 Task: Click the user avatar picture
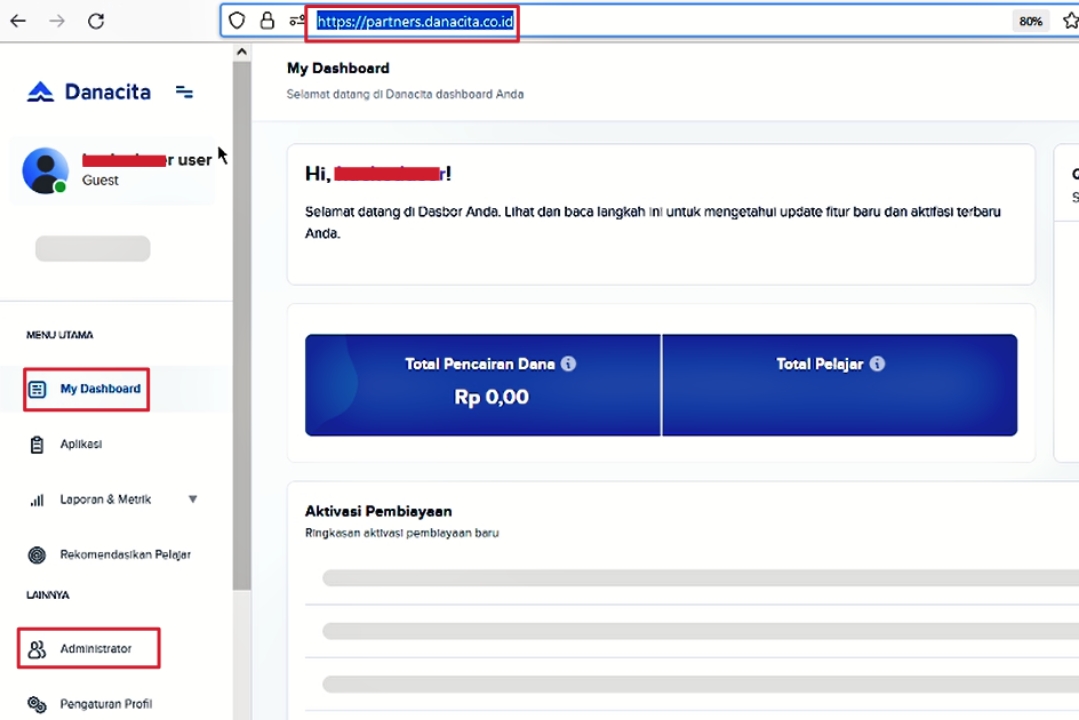tap(45, 170)
